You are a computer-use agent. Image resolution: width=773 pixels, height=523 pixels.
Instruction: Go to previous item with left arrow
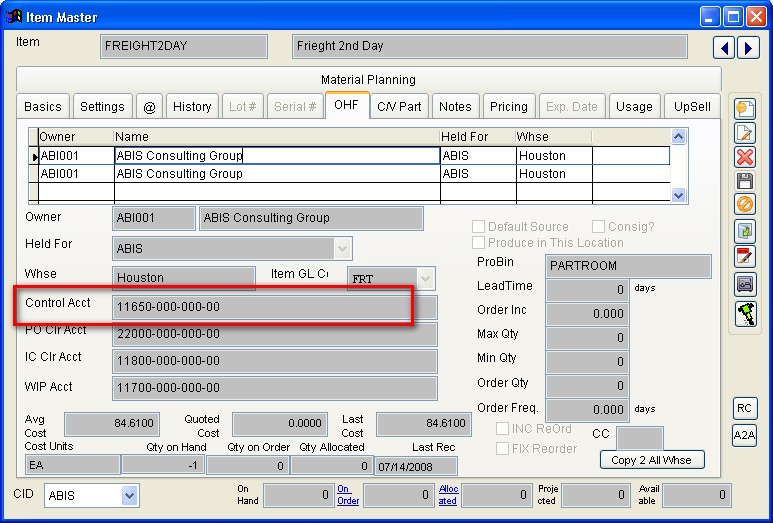724,47
